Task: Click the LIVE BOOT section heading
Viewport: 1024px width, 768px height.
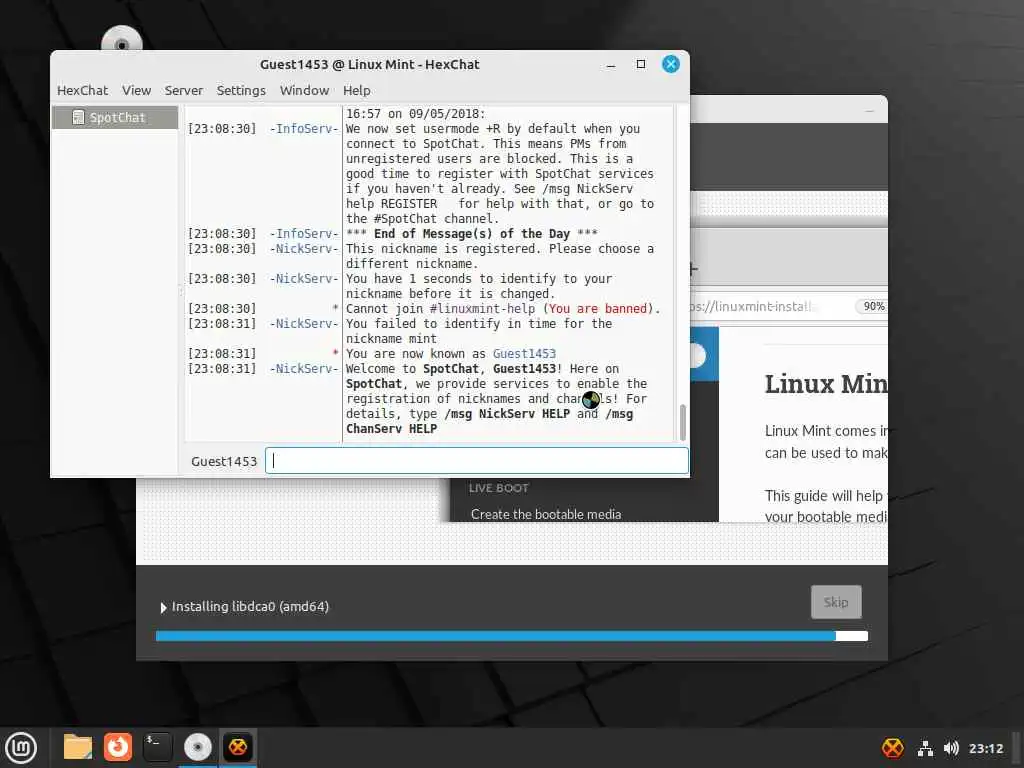Action: pyautogui.click(x=498, y=488)
